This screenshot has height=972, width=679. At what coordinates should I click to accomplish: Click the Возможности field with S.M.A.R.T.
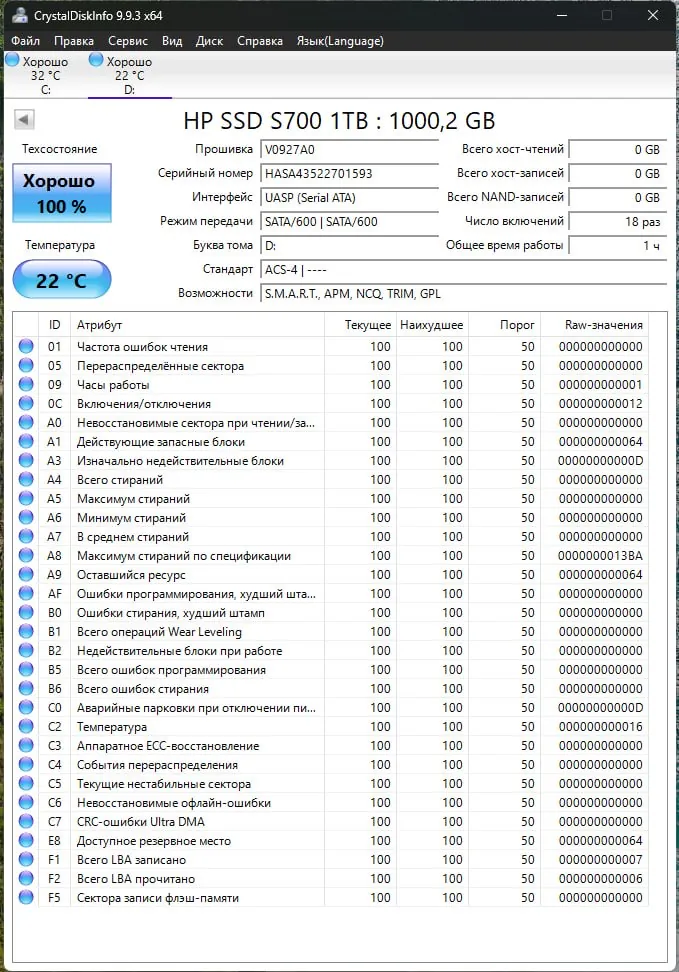tap(463, 293)
